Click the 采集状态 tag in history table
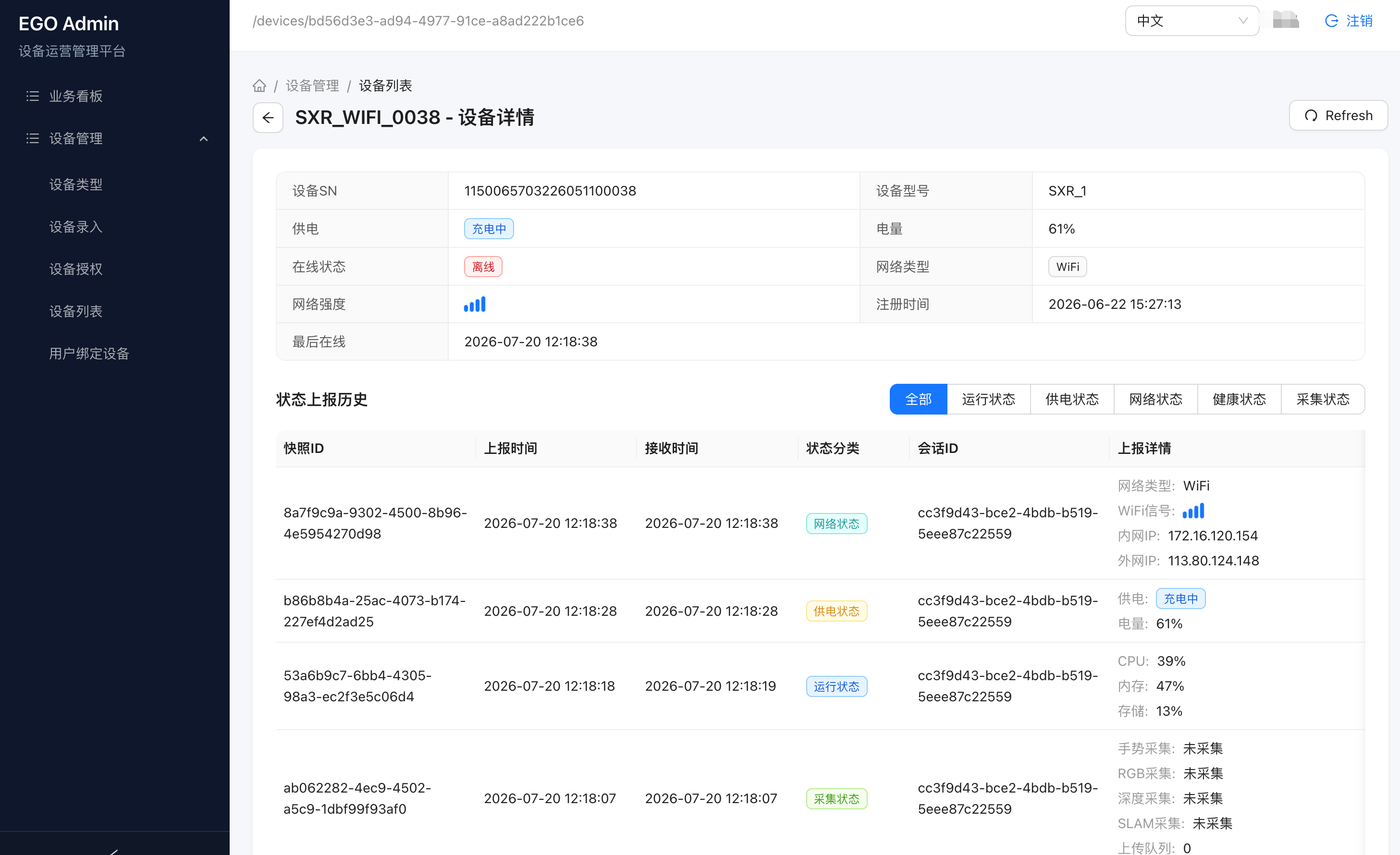The height and width of the screenshot is (855, 1400). pos(836,799)
